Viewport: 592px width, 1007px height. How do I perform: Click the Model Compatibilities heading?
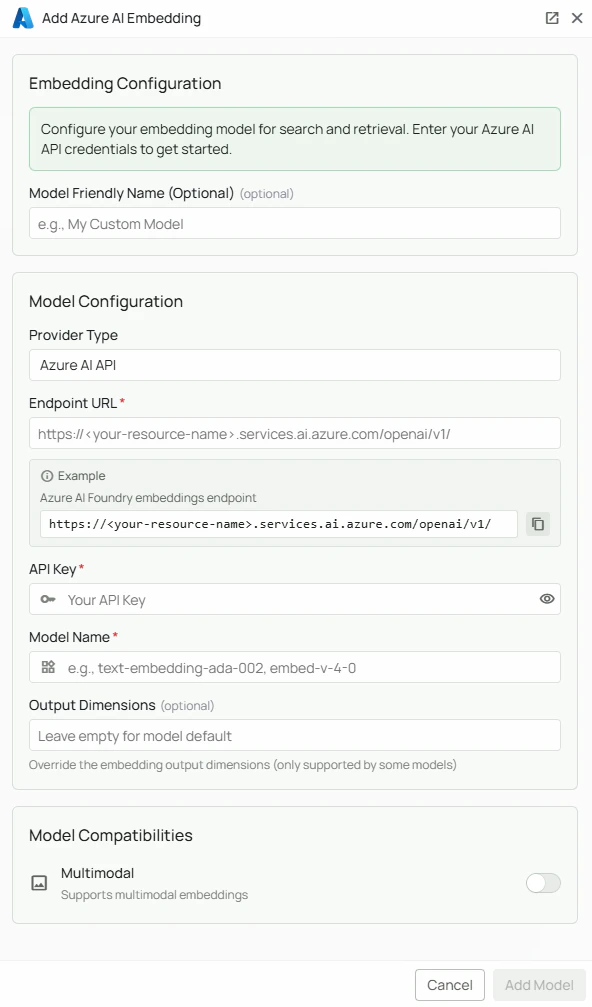(x=110, y=836)
